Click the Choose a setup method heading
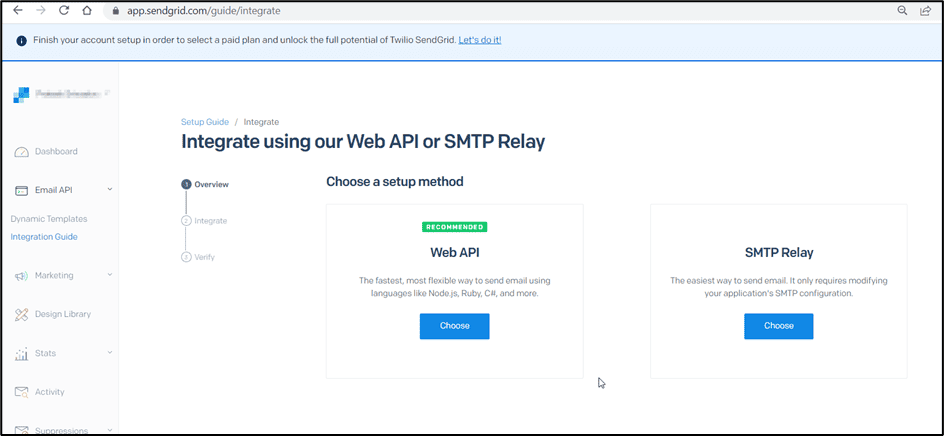944x436 pixels. 395,181
